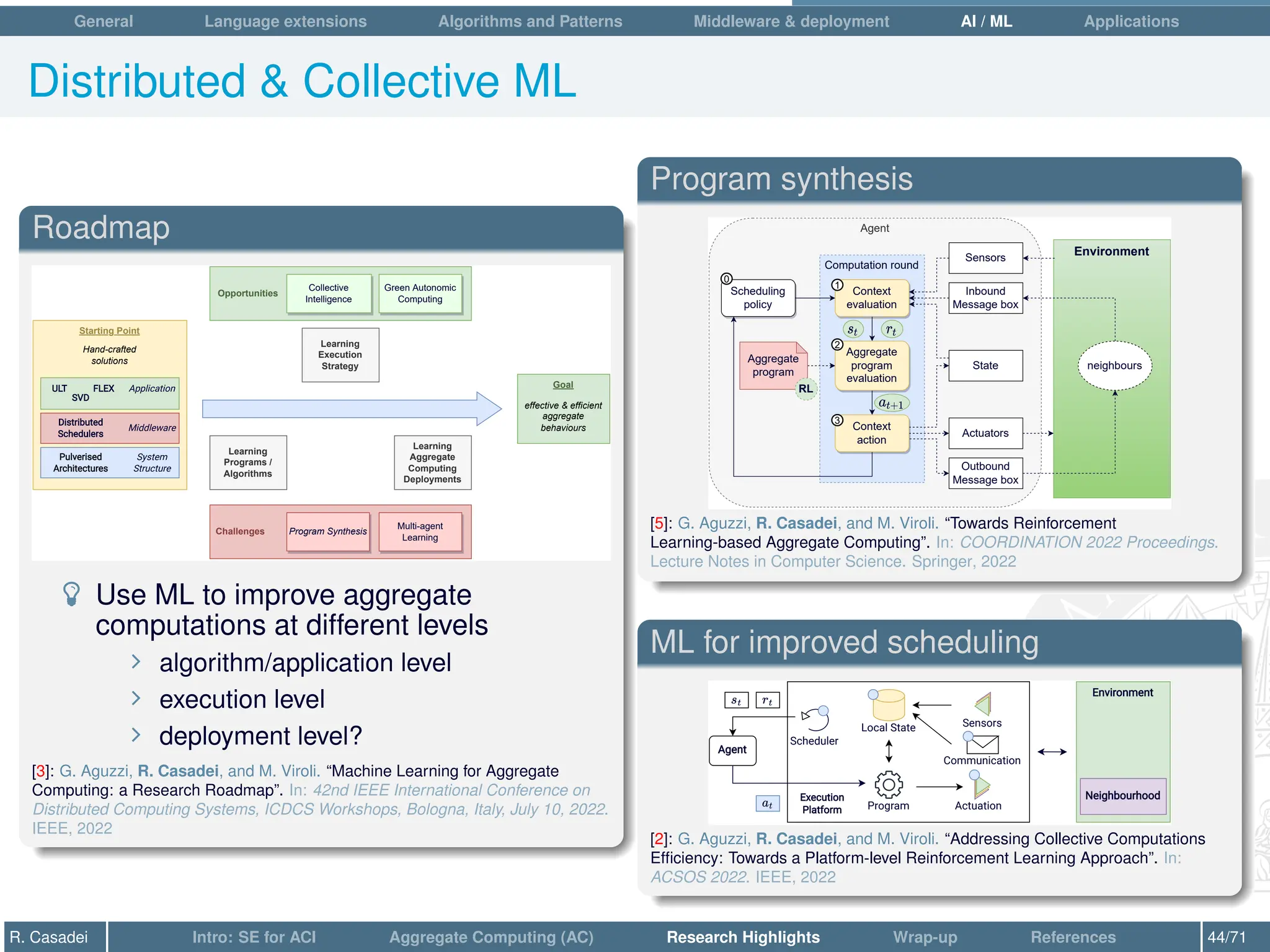Open citation reference number 2
1270x952 pixels.
pyautogui.click(x=659, y=839)
